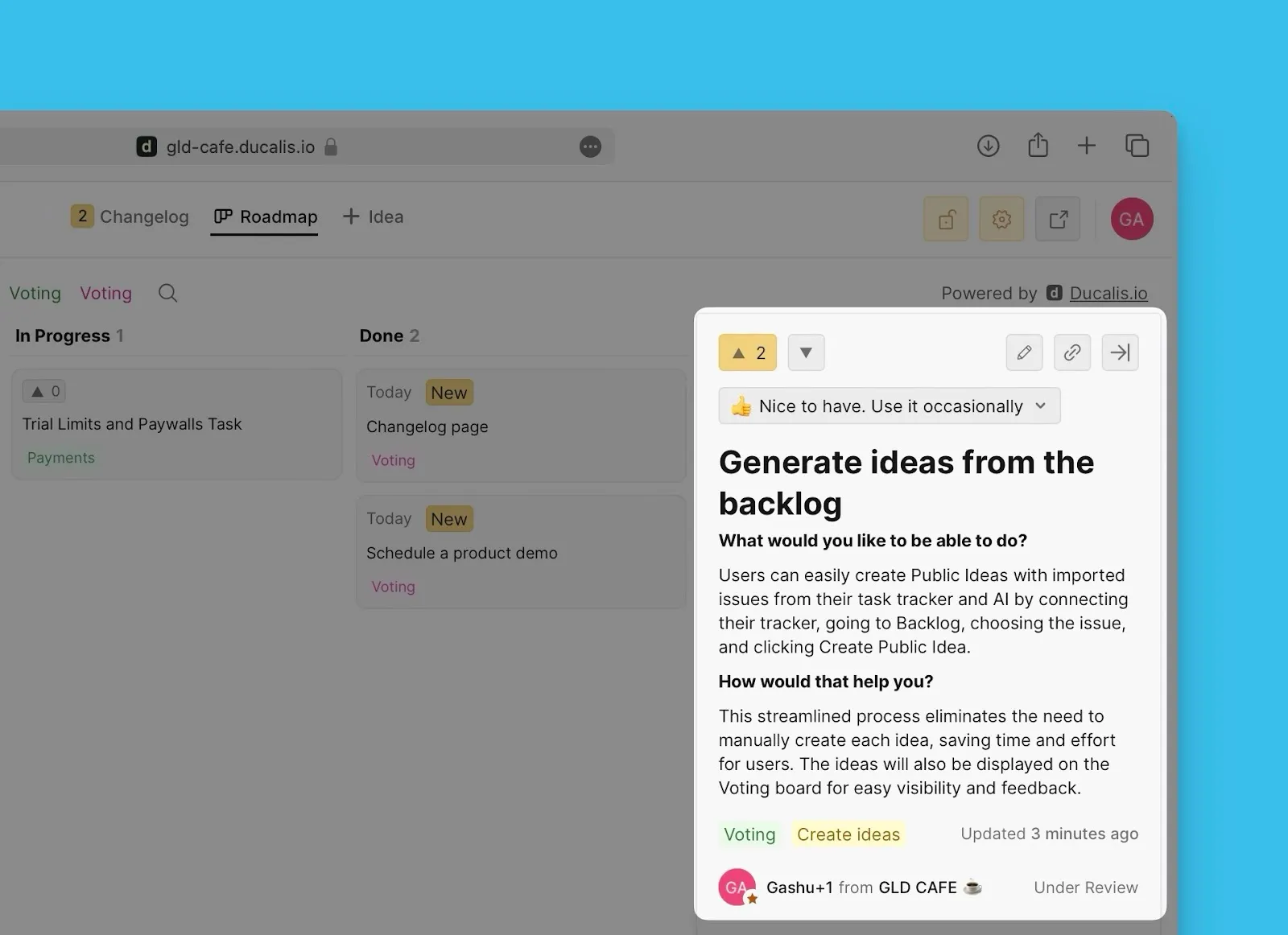The height and width of the screenshot is (935, 1288).
Task: Expand the 'Nice to have' importance dropdown
Action: [889, 406]
